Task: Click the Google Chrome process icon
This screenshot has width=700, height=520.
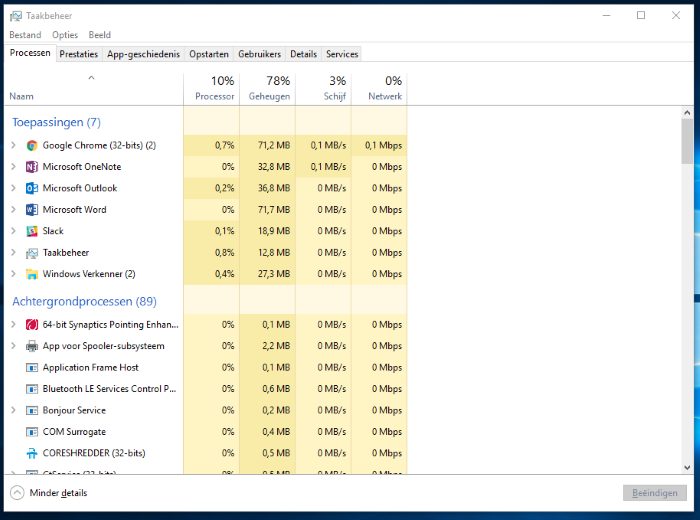Action: tap(32, 145)
